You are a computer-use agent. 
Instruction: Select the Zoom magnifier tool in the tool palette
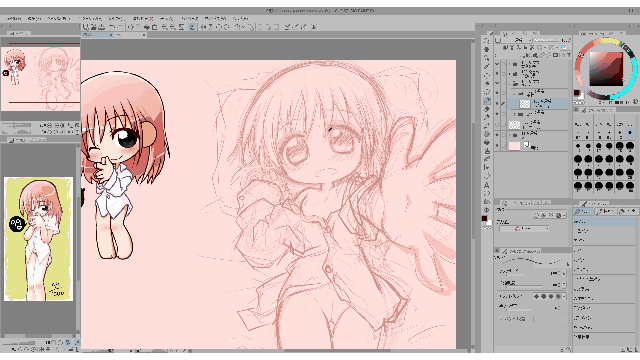(x=487, y=41)
